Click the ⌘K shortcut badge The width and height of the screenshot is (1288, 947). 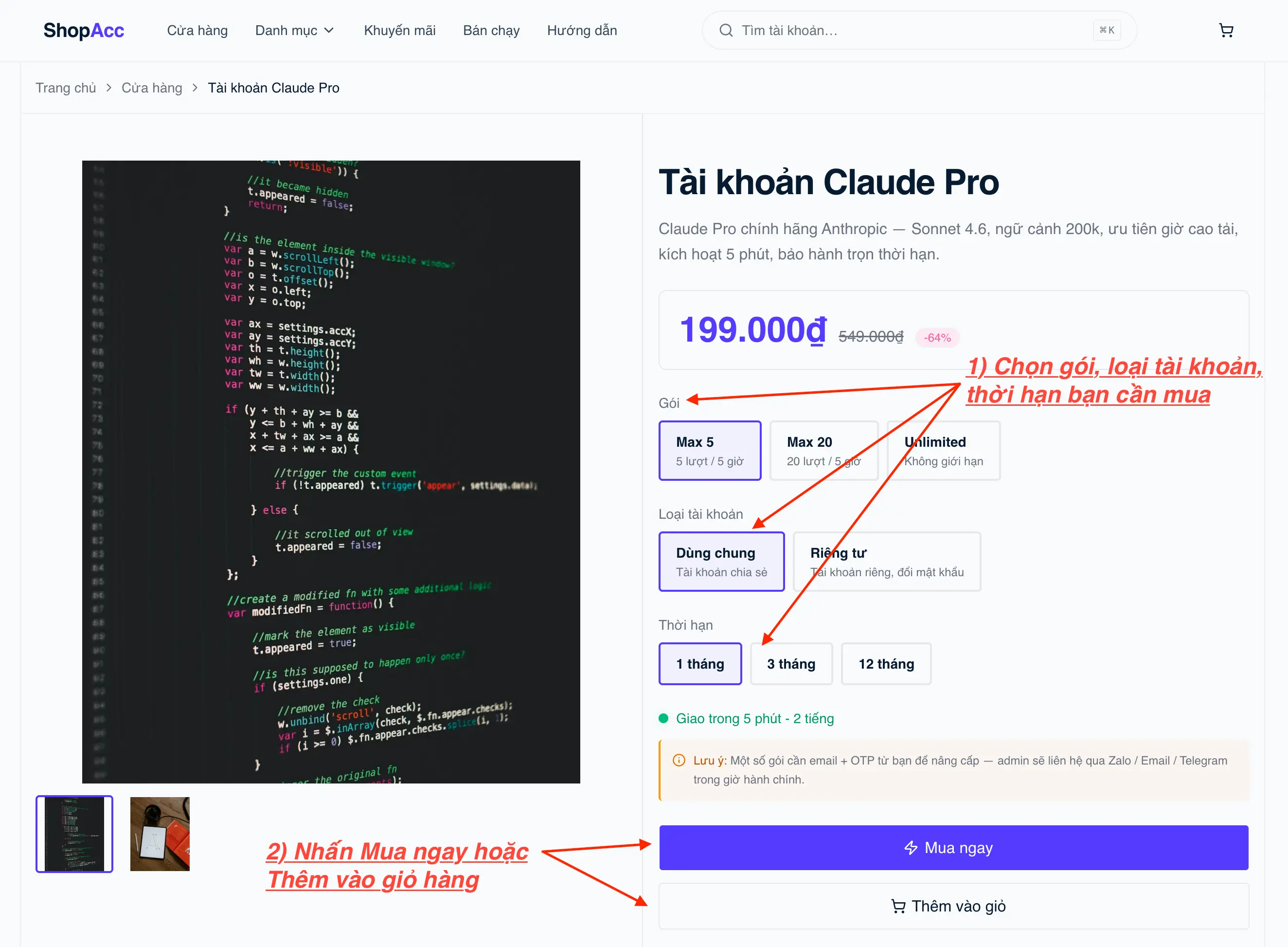point(1107,30)
